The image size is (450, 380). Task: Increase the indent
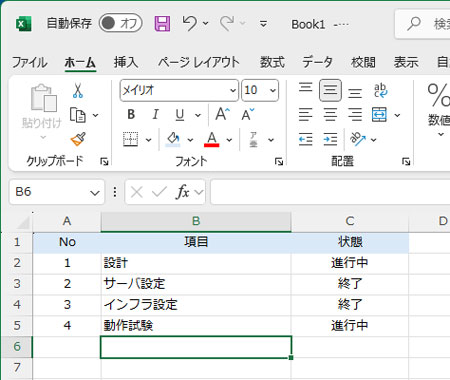click(330, 139)
